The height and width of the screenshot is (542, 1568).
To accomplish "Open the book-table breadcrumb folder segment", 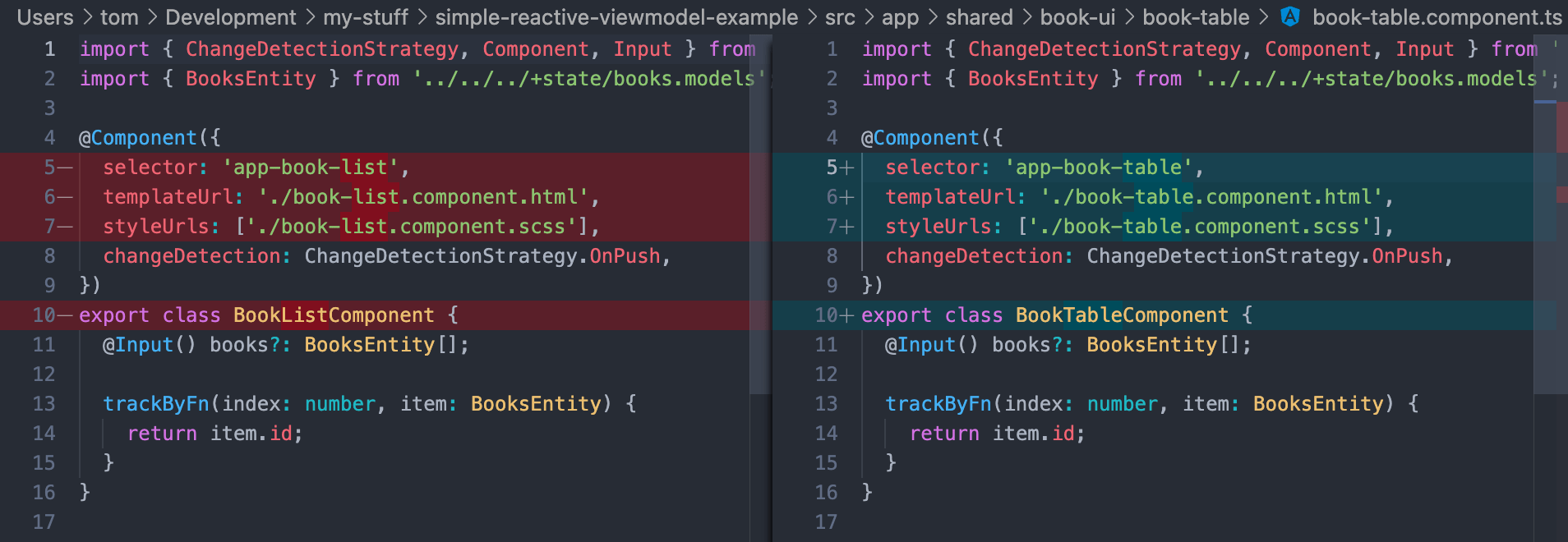I will pos(1196,17).
